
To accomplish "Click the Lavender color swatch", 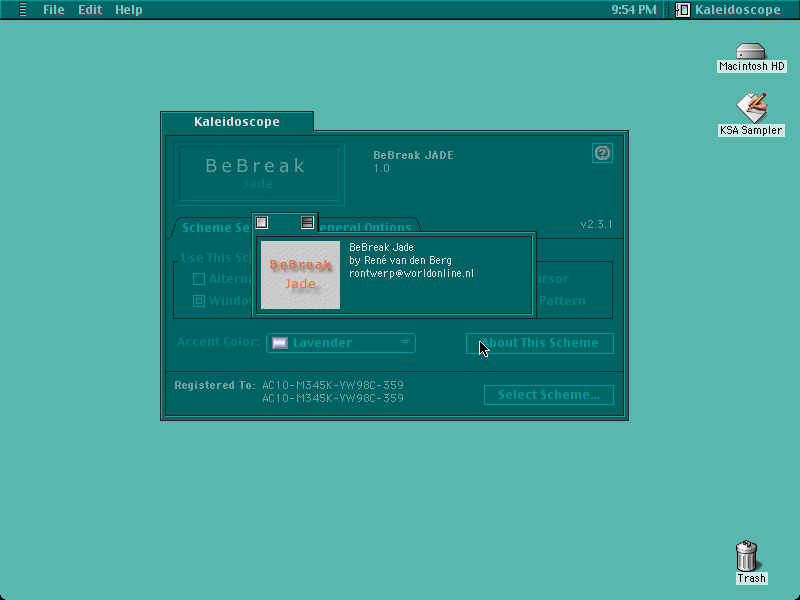I will tap(280, 343).
